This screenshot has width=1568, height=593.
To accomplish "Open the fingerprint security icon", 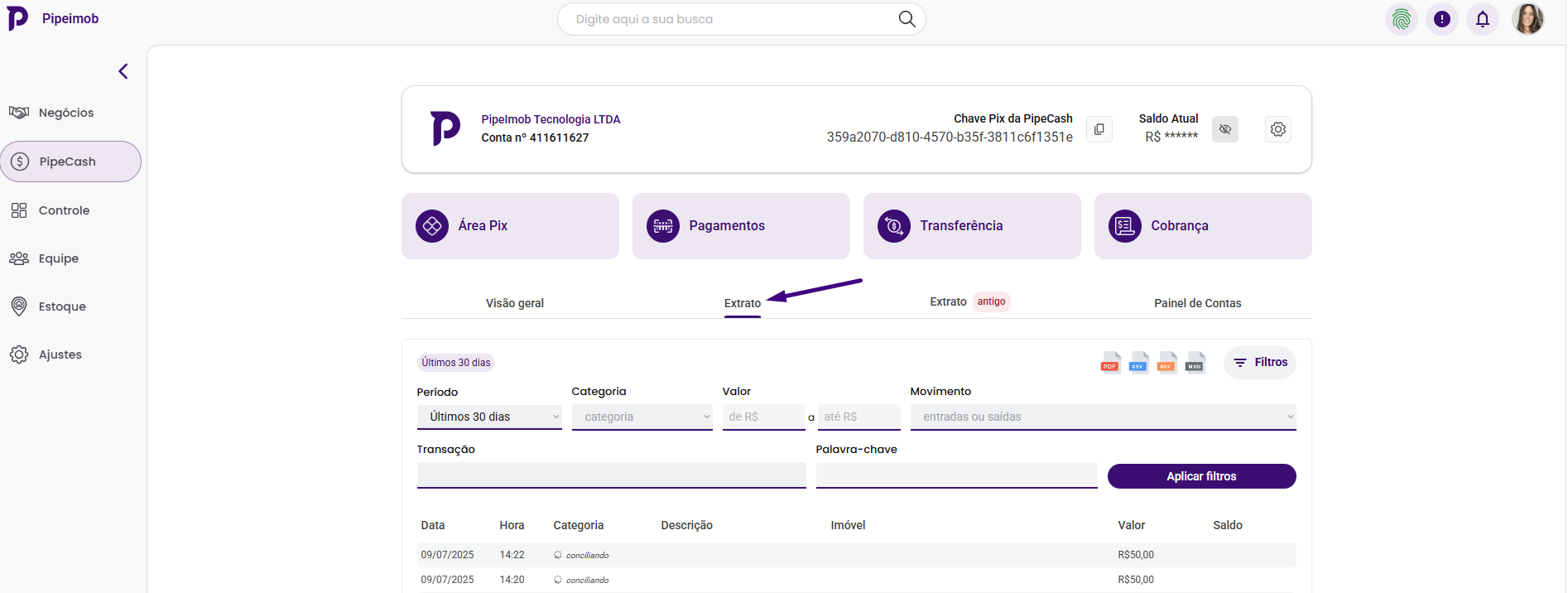I will [1401, 19].
